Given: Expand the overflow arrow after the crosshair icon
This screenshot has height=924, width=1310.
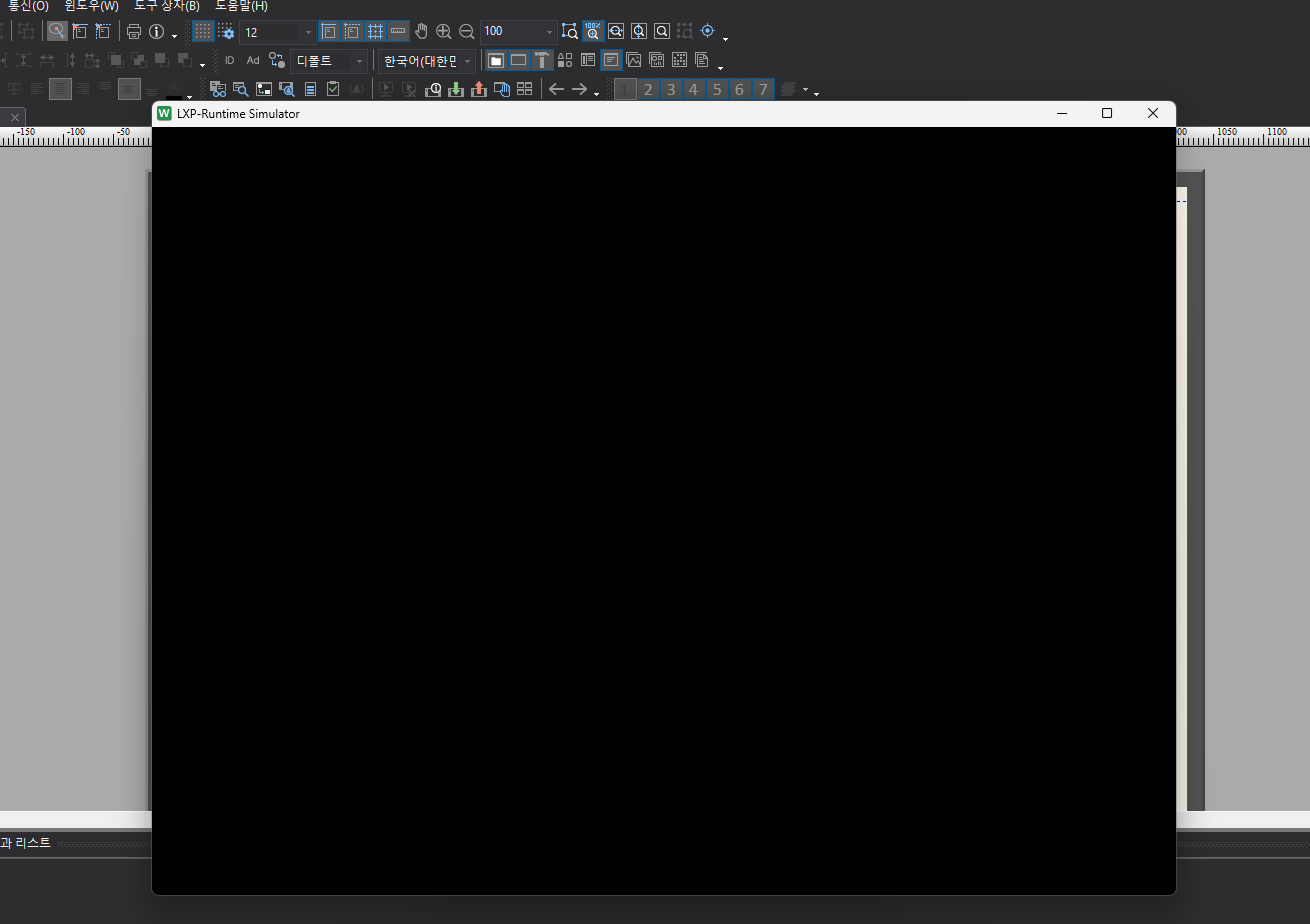Looking at the screenshot, I should [x=725, y=38].
